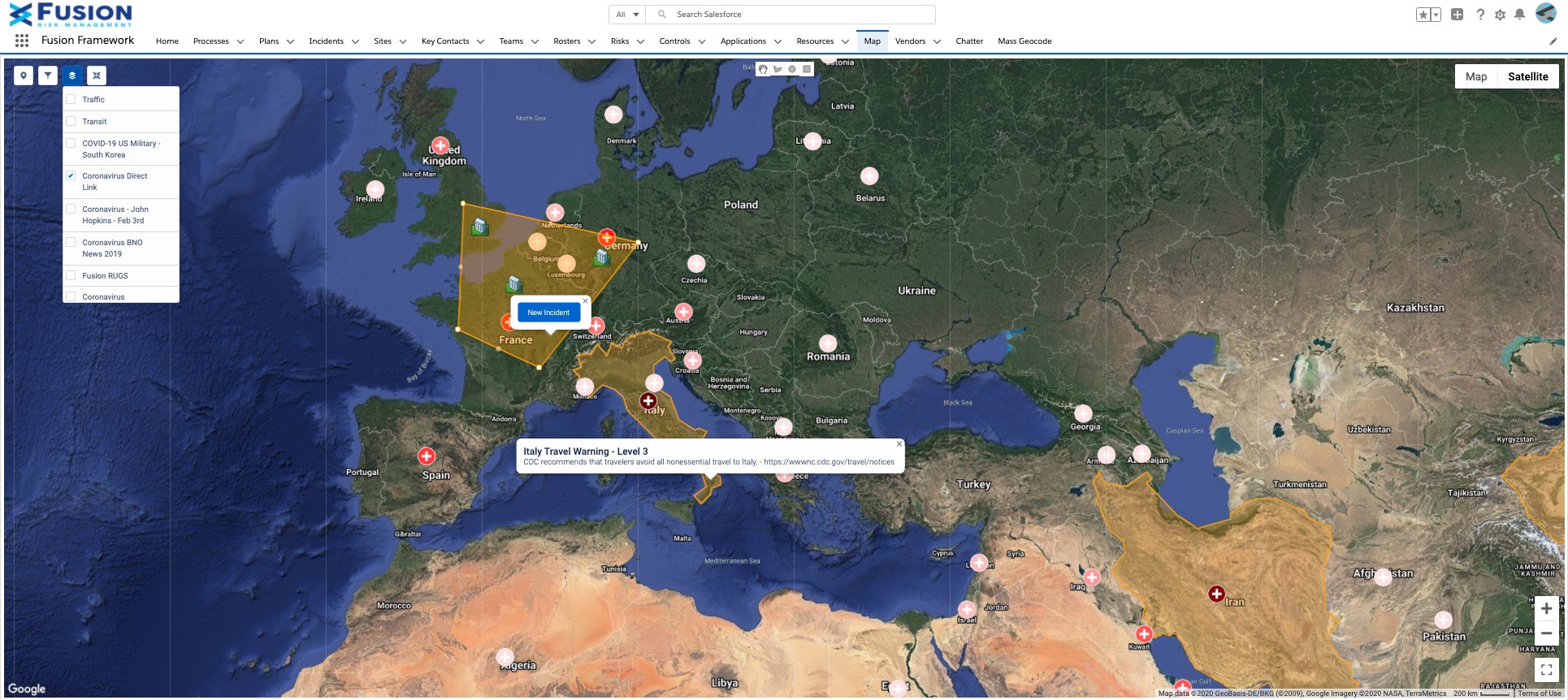Toggle the map layers panel button
1568x700 pixels.
72,76
